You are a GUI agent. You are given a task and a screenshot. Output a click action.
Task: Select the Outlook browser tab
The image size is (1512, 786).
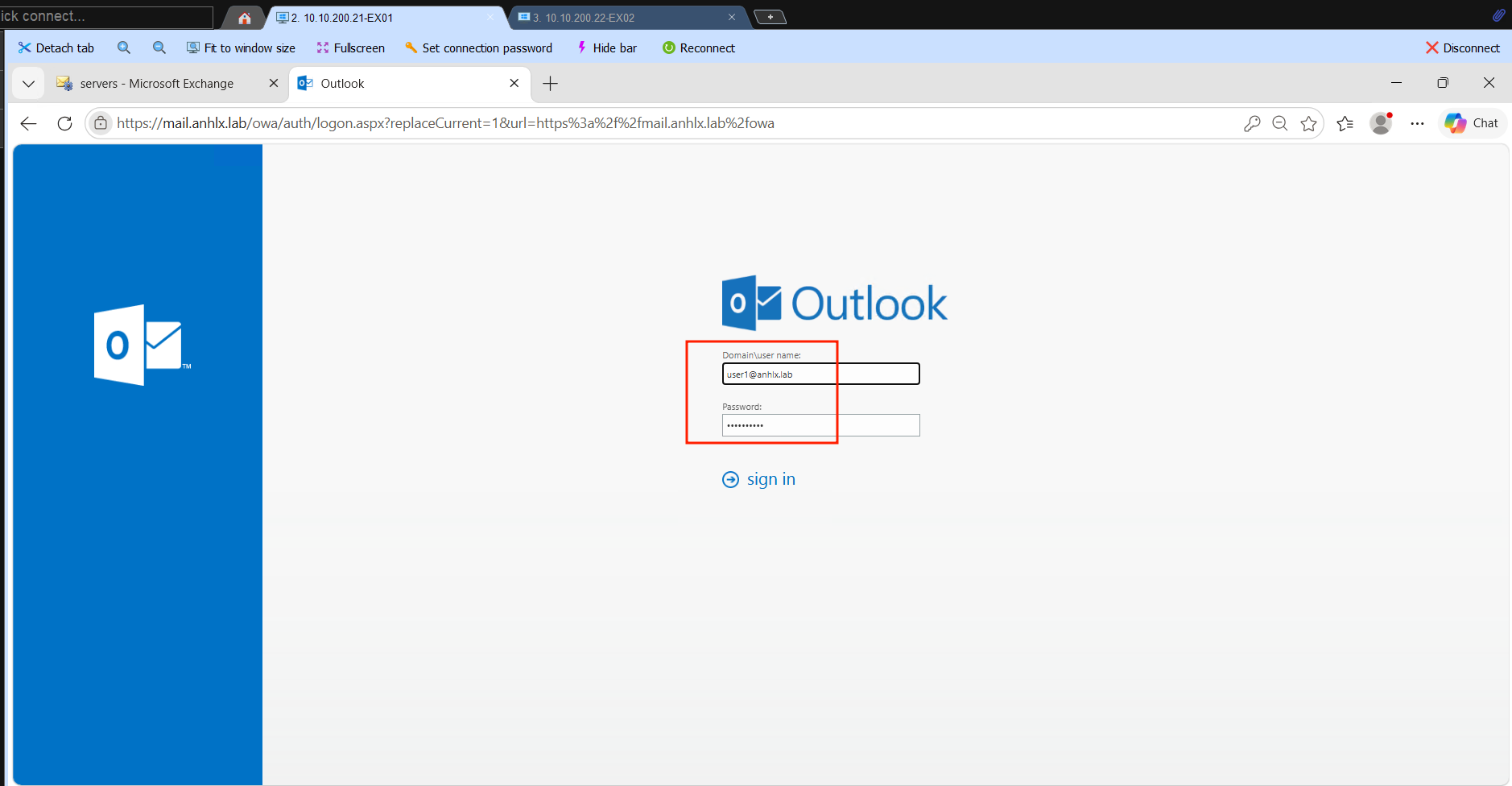pos(410,83)
